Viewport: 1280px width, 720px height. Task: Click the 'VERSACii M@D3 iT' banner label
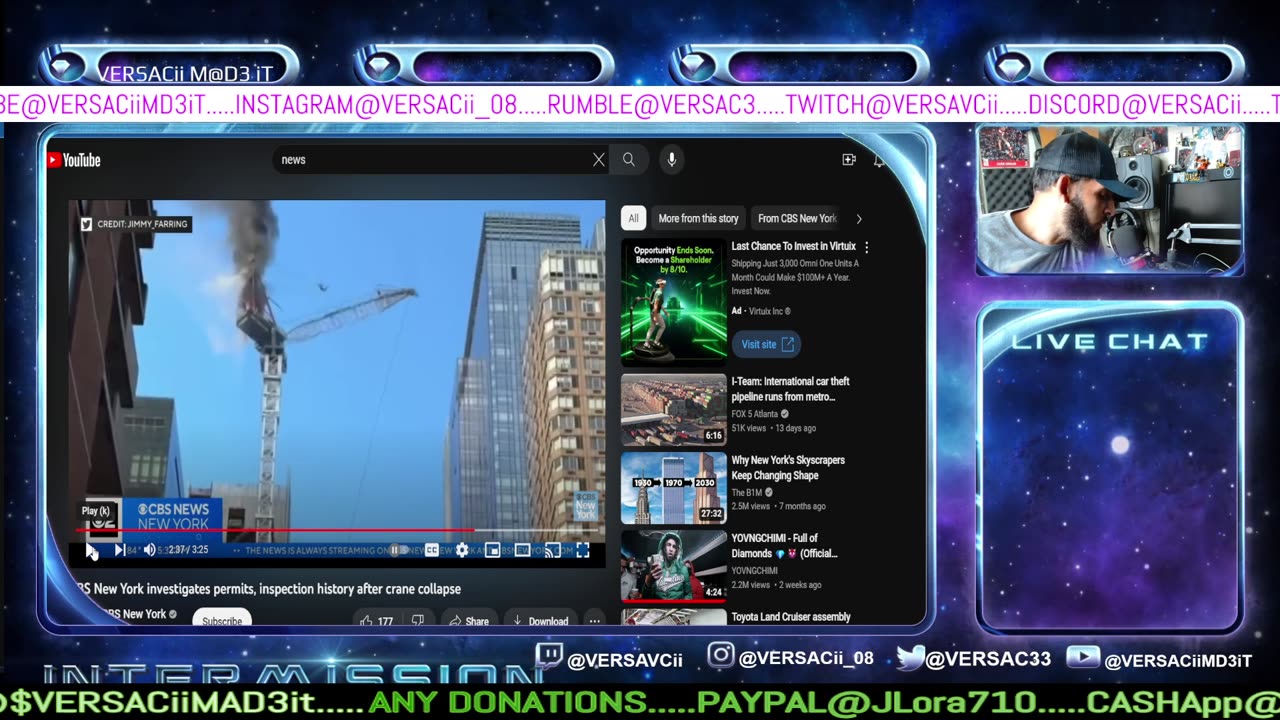(184, 72)
